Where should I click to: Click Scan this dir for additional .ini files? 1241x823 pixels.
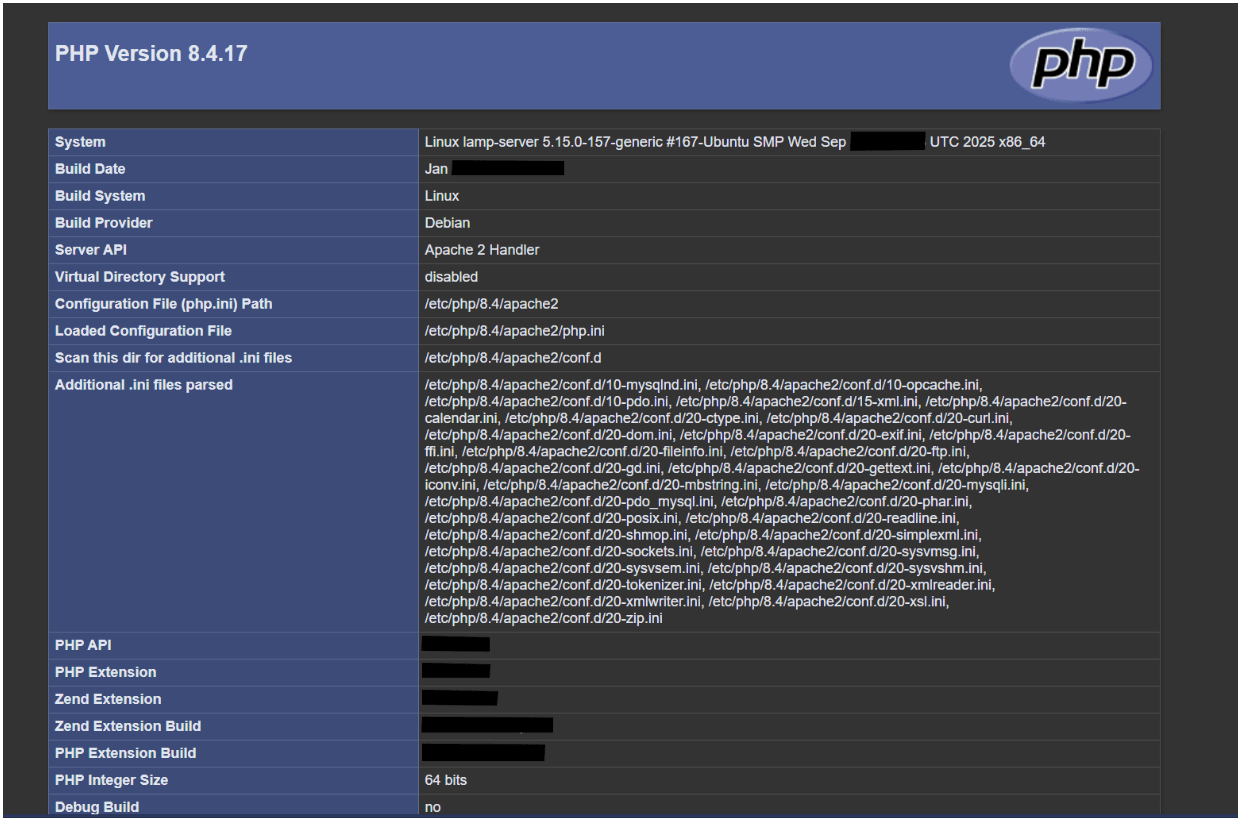[173, 358]
